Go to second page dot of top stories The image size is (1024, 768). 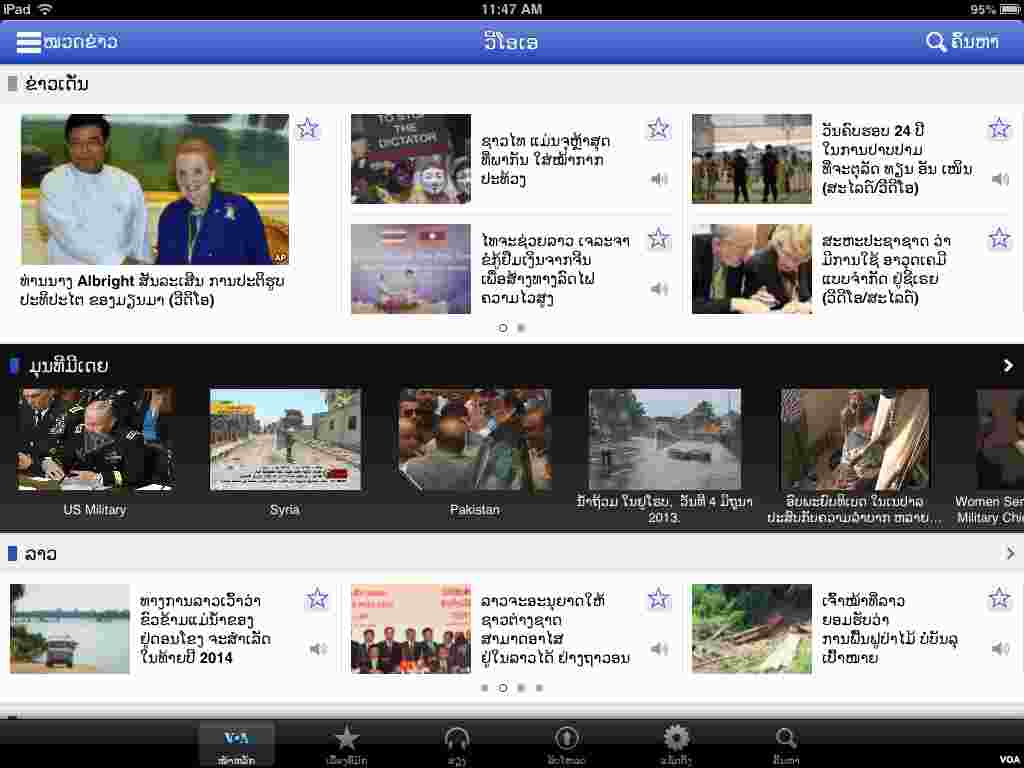tap(521, 328)
